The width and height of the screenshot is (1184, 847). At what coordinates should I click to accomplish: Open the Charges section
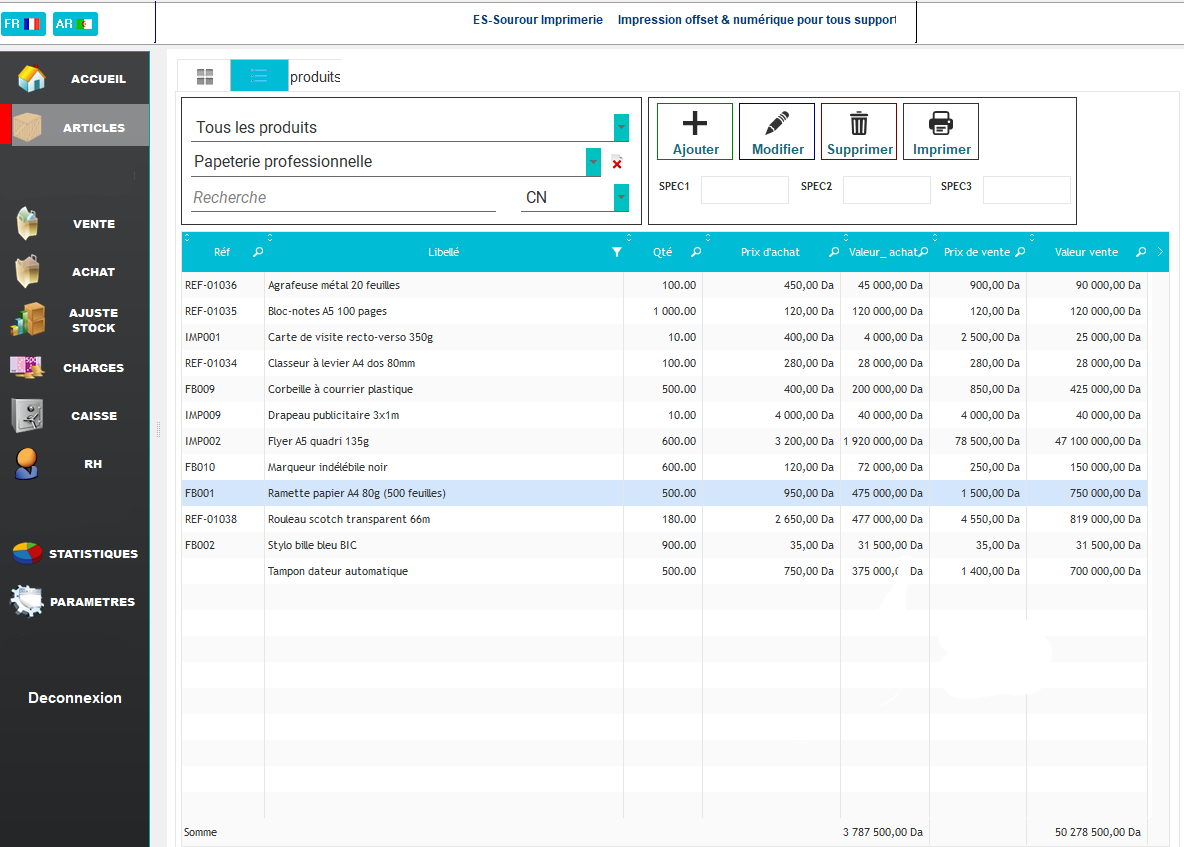point(93,367)
